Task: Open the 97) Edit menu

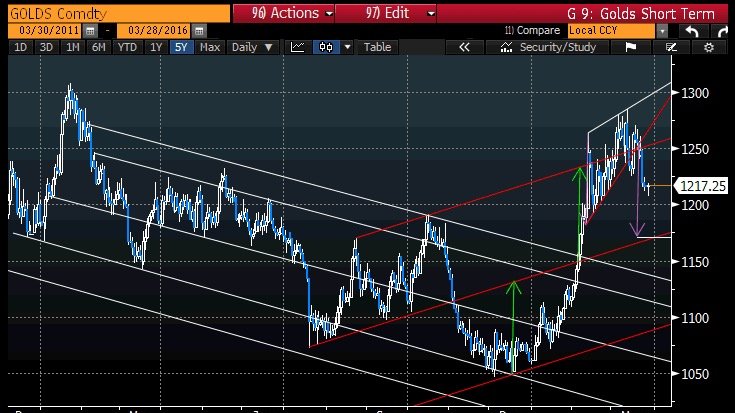Action: pos(386,13)
